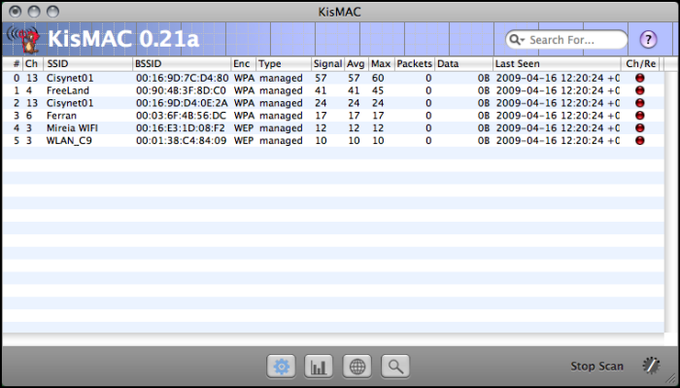
Task: Open the search filter dropdown magnifier
Action: tap(517, 40)
